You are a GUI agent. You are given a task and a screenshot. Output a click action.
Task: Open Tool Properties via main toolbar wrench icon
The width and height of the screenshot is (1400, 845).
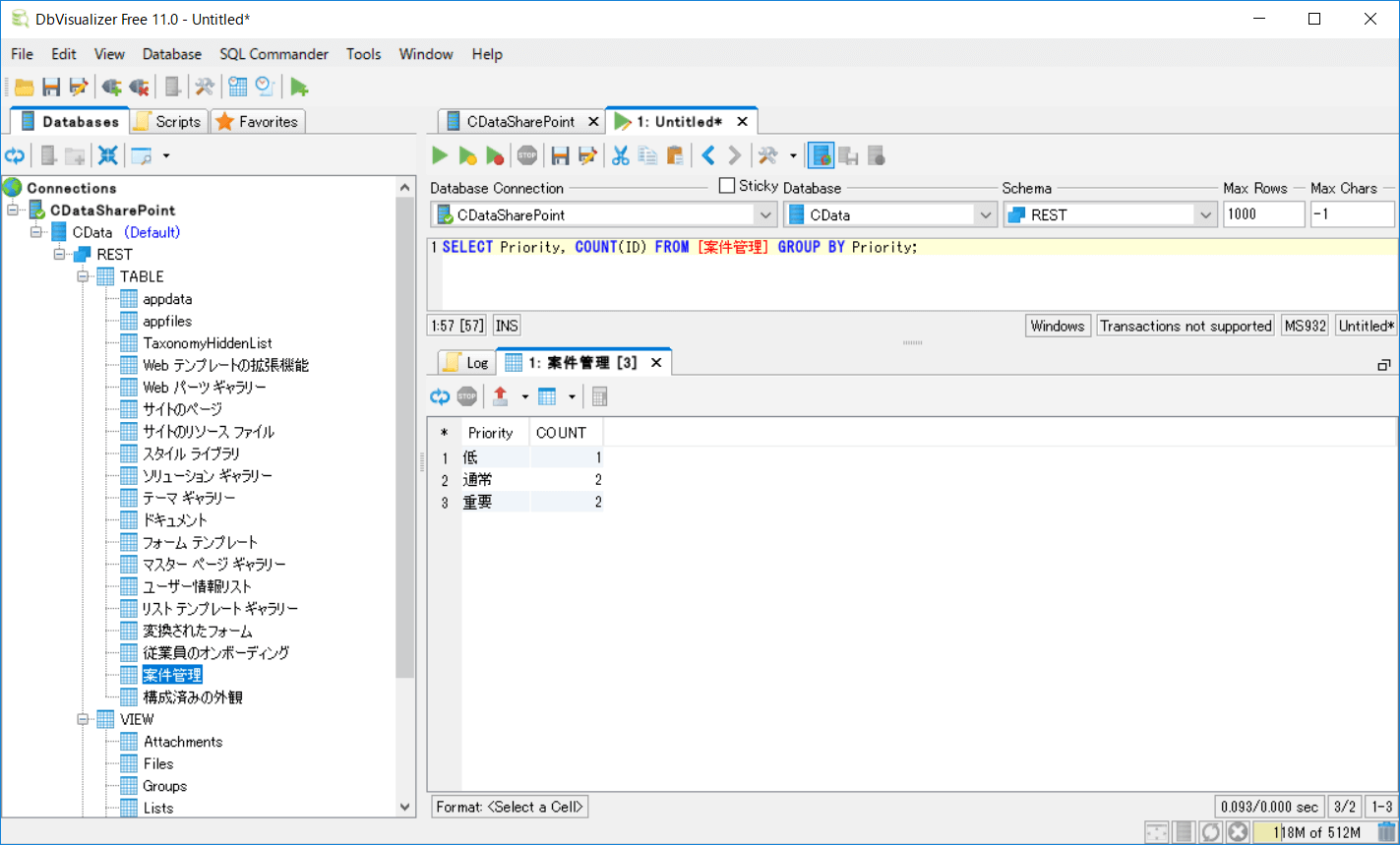[204, 88]
